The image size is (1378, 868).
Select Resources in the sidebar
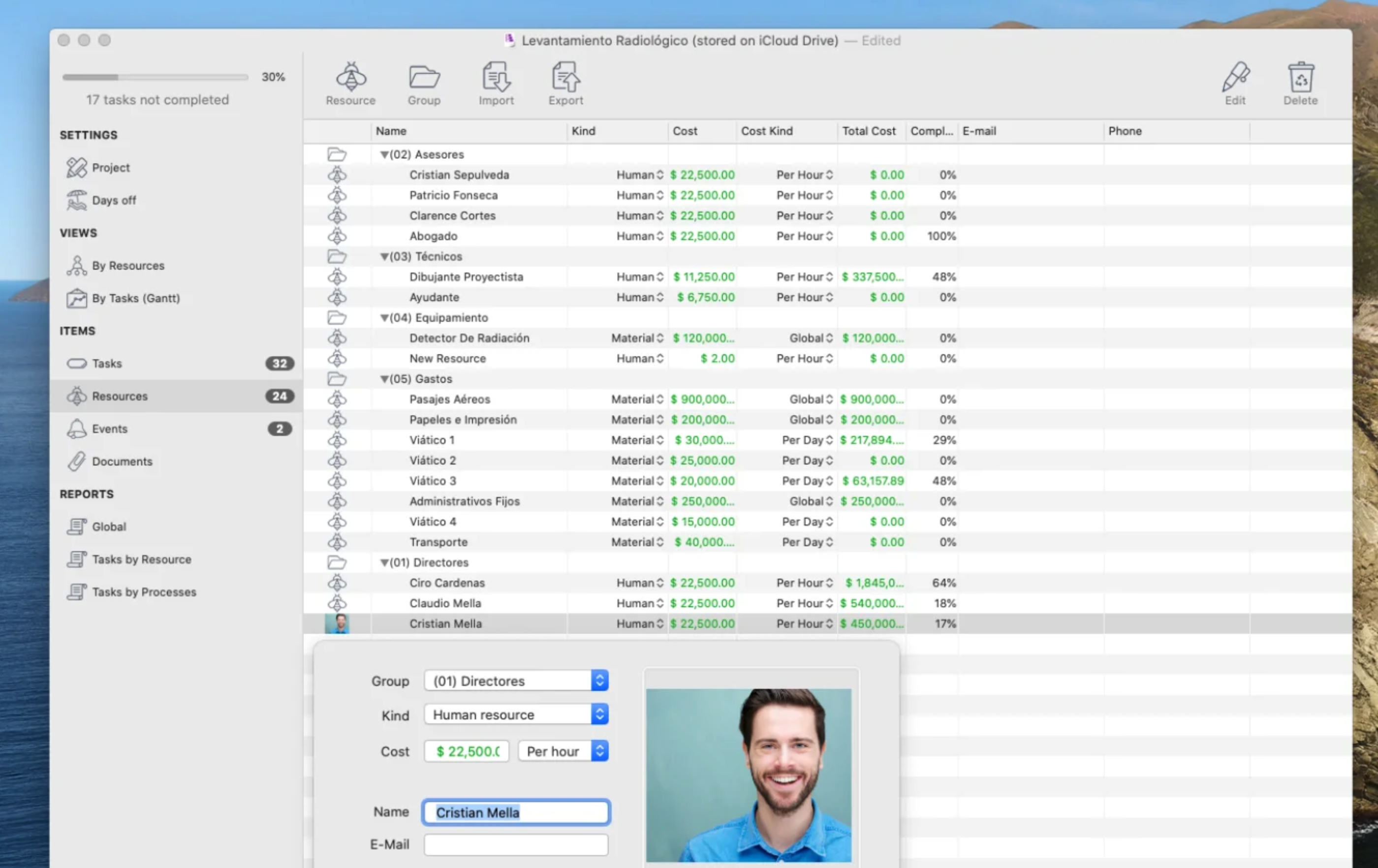coord(176,396)
